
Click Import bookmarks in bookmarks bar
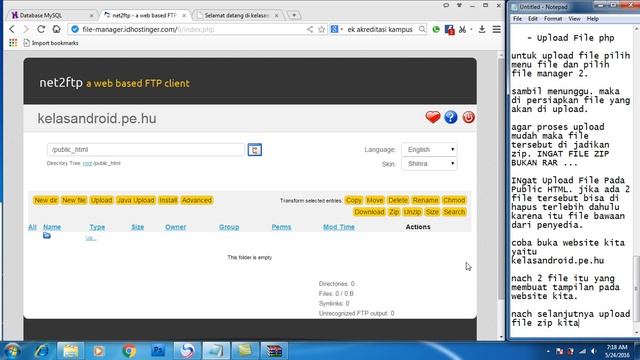click(x=51, y=43)
